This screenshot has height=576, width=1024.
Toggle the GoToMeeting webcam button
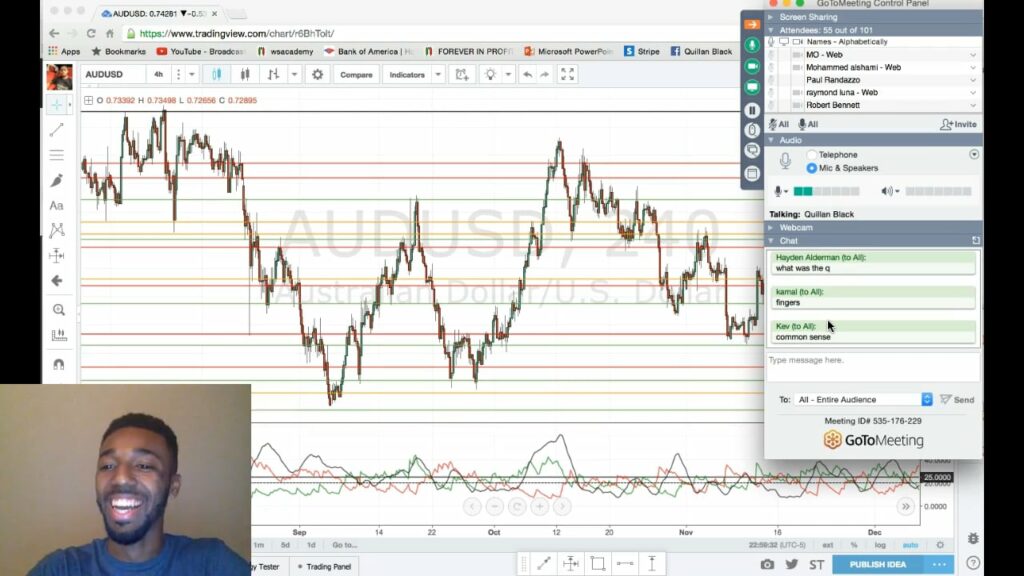click(x=752, y=66)
